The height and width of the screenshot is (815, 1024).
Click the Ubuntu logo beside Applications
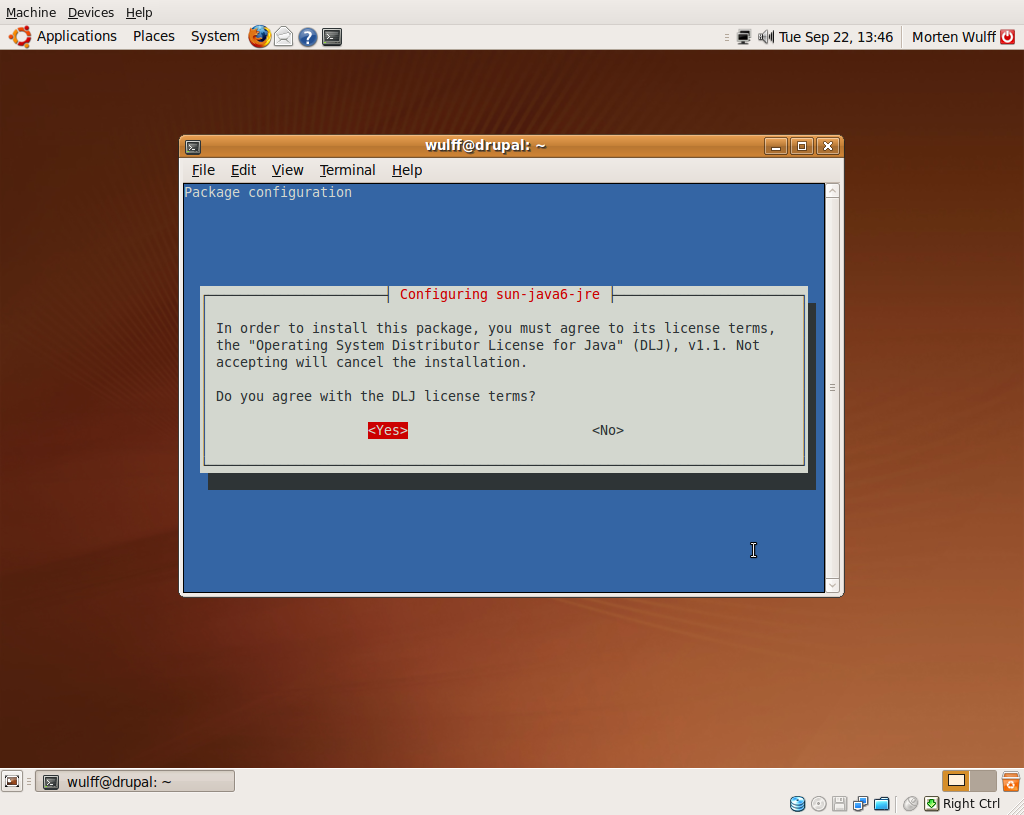tap(20, 37)
